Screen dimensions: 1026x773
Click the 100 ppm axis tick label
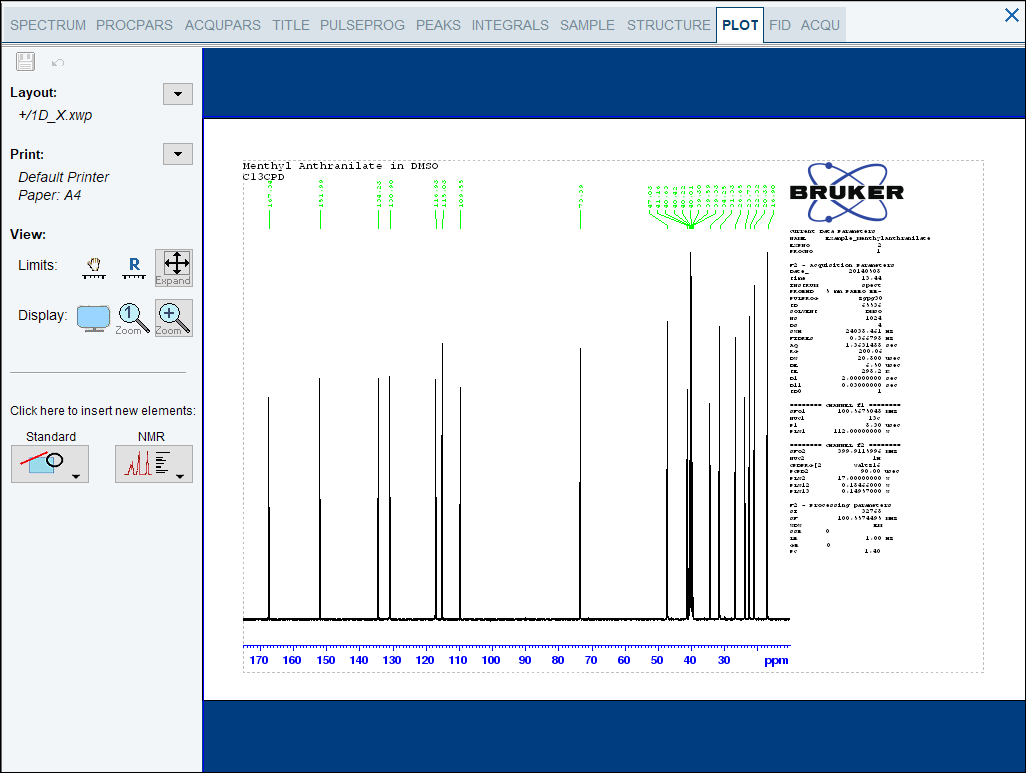pos(491,660)
